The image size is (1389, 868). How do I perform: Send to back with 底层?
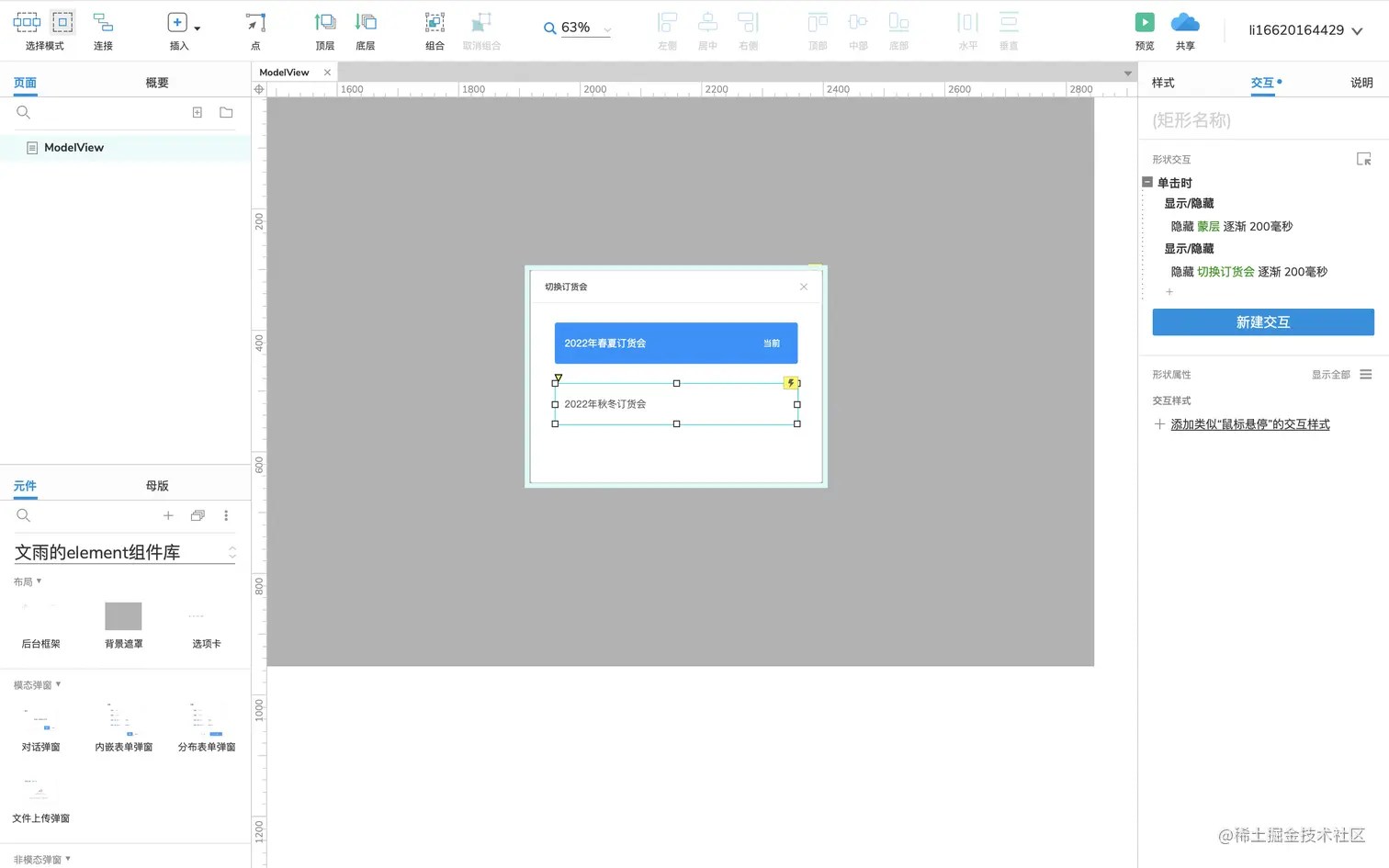(366, 29)
